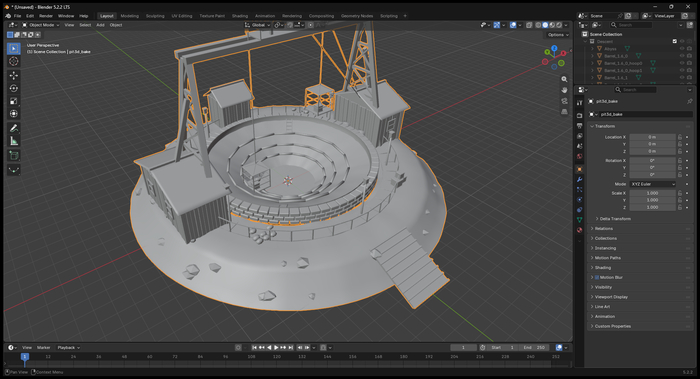This screenshot has height=379, width=700.
Task: Open the Material properties tab icon
Action: [579, 230]
